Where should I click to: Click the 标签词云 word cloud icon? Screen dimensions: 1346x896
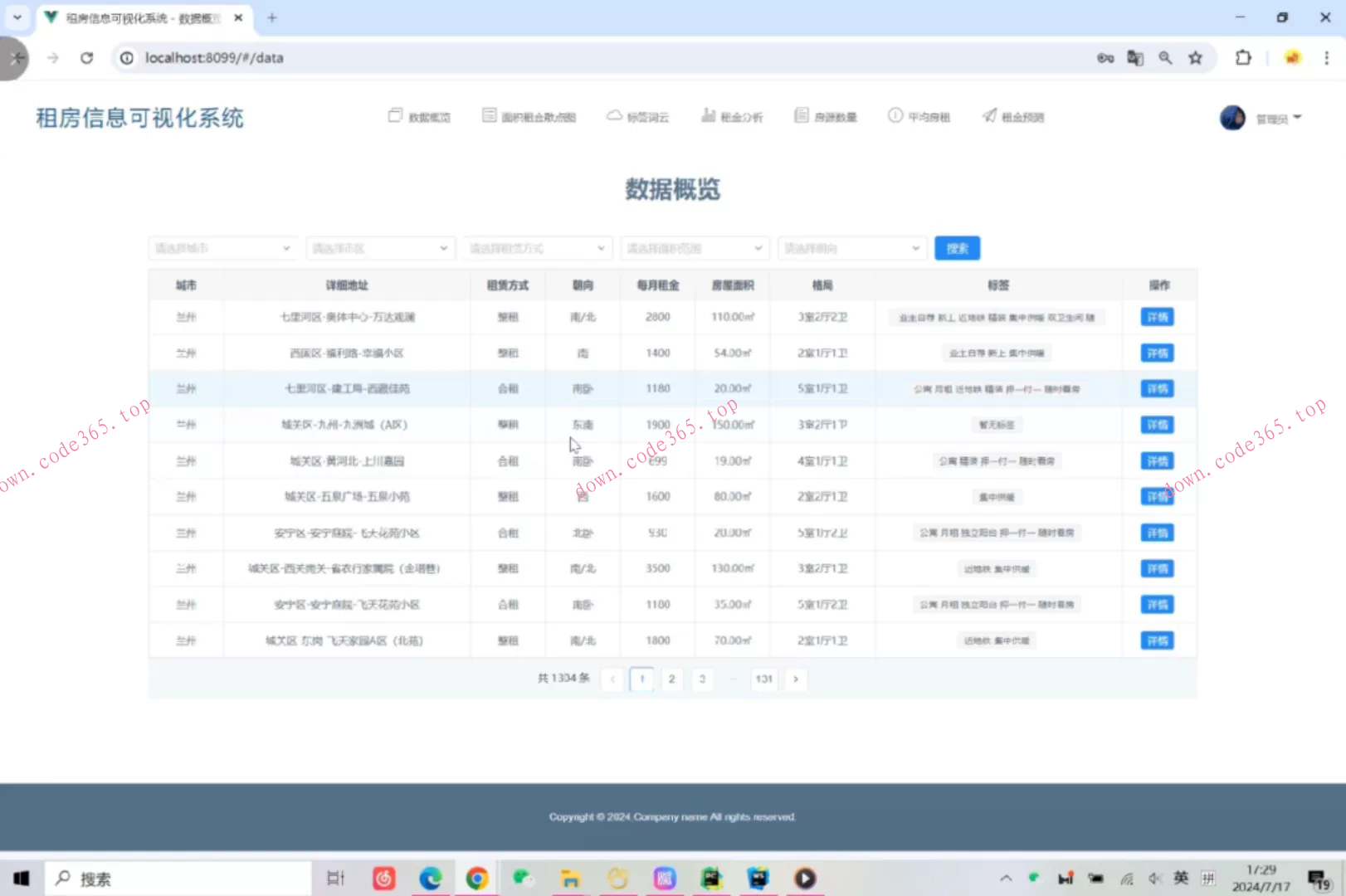pyautogui.click(x=638, y=116)
